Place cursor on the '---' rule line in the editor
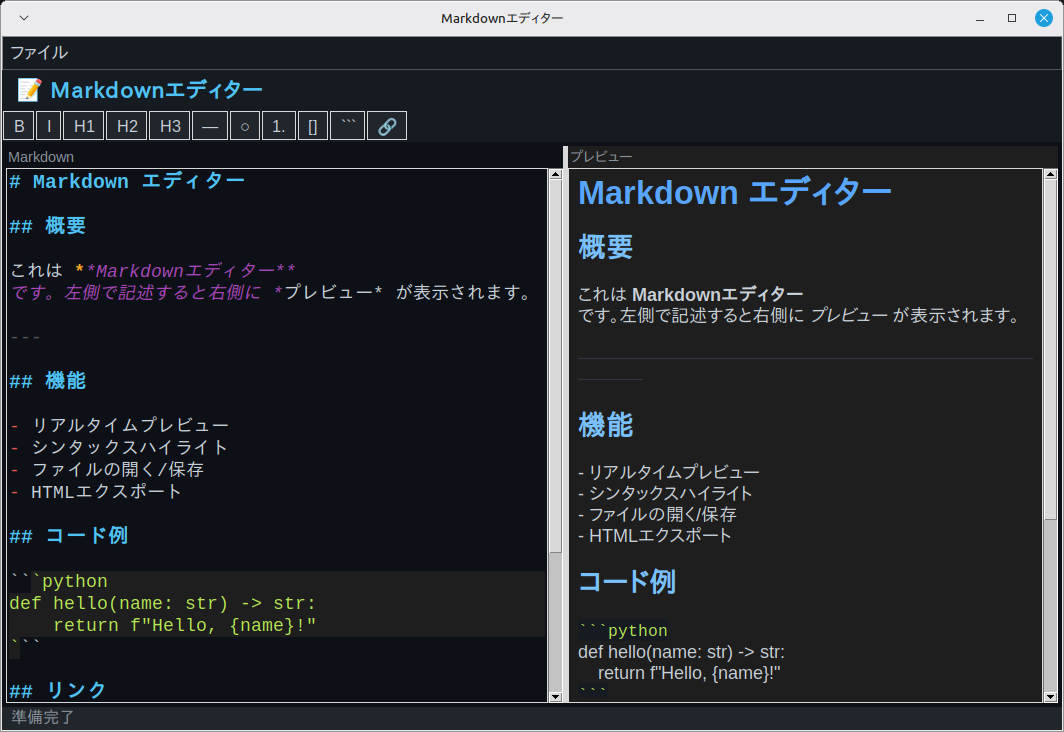 [x=25, y=337]
